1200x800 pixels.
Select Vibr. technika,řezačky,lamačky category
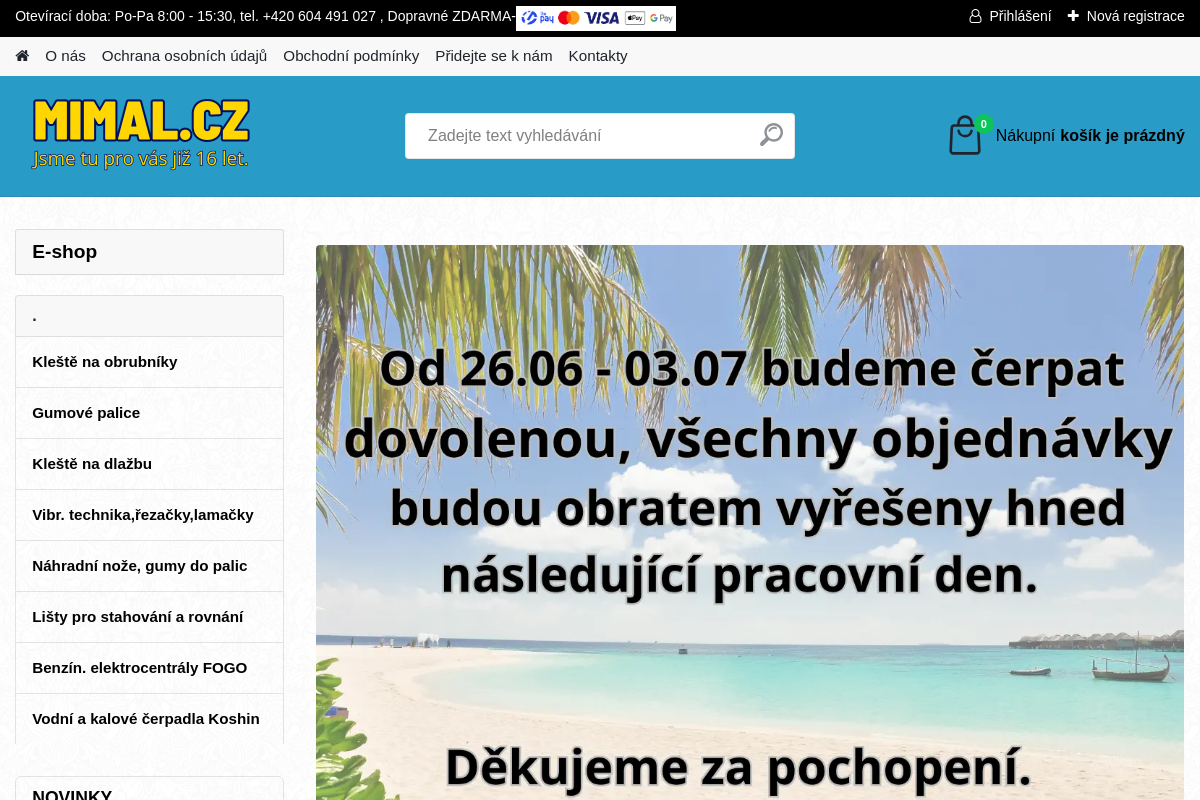150,515
